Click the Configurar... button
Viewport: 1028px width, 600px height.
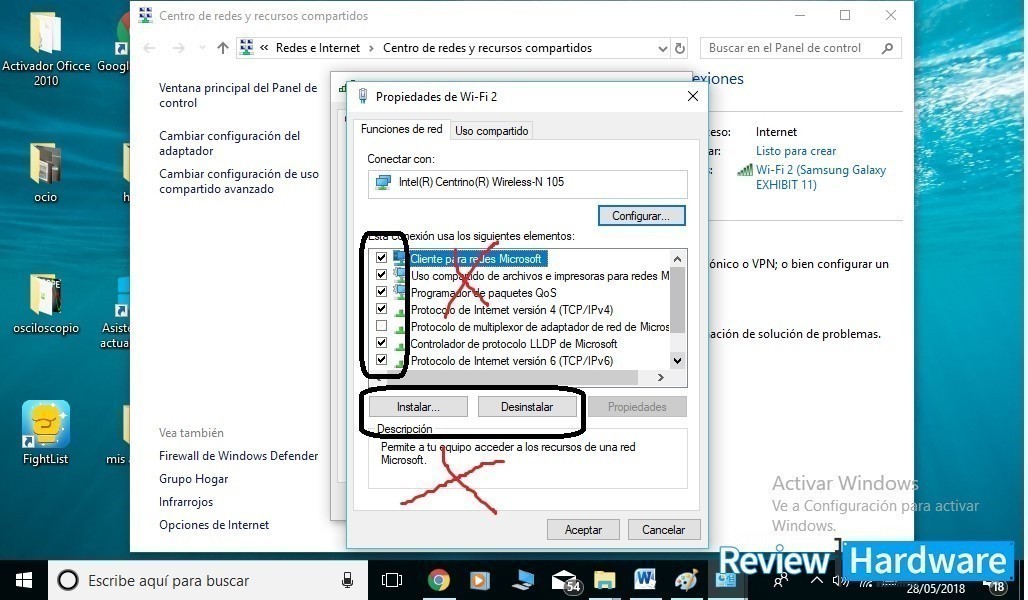[641, 216]
